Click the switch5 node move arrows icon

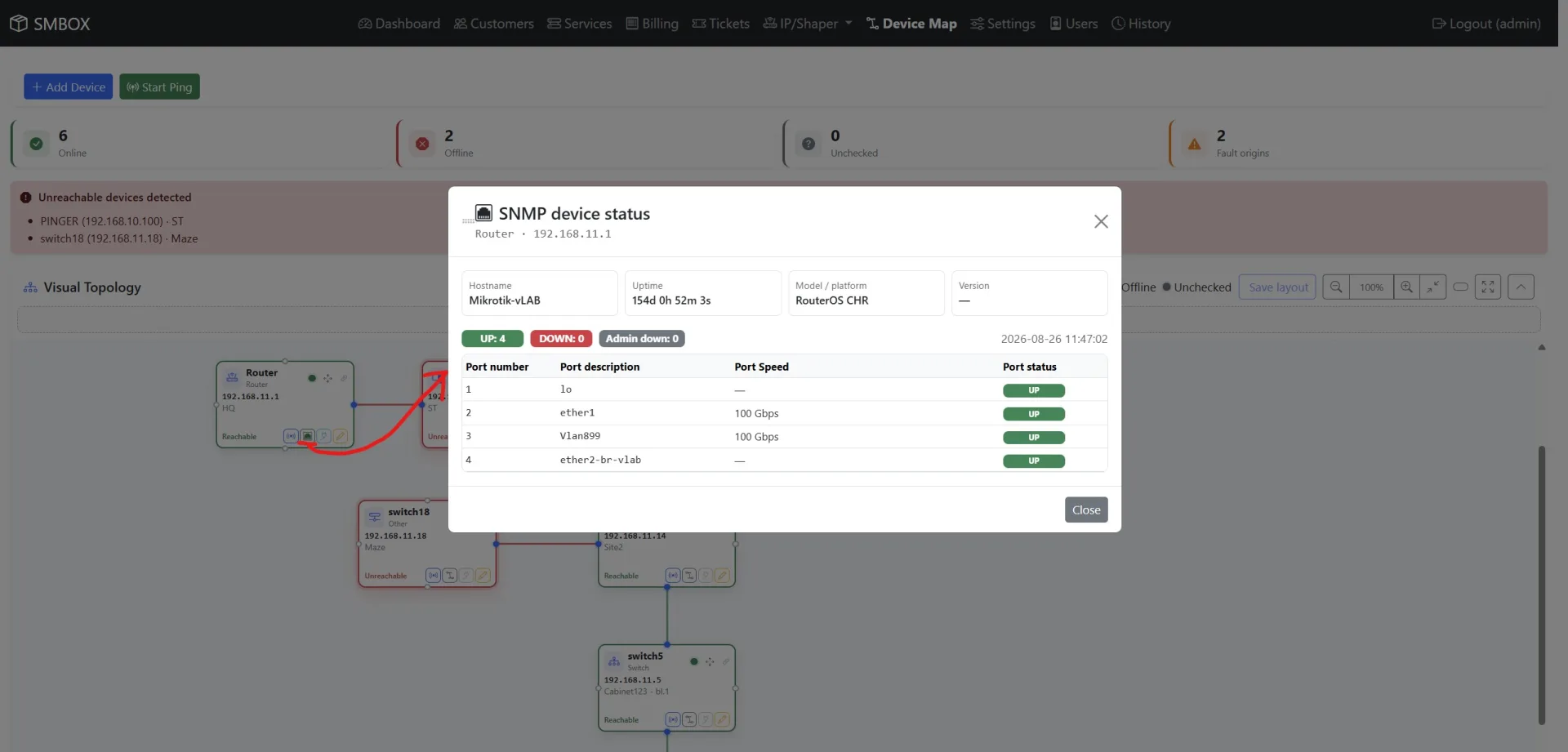click(x=710, y=661)
